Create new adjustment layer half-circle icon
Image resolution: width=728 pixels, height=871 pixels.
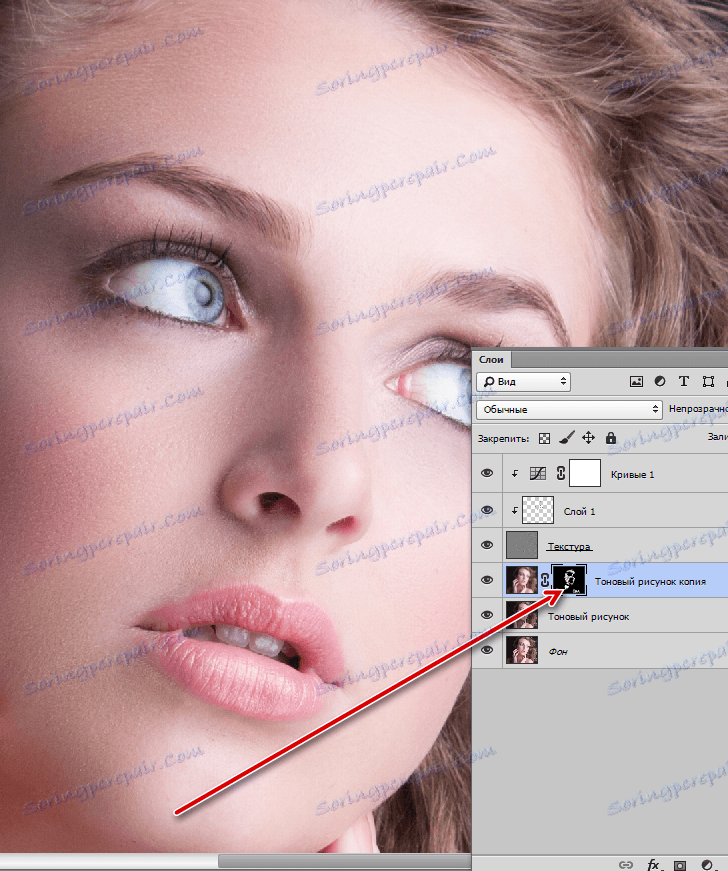[x=707, y=865]
